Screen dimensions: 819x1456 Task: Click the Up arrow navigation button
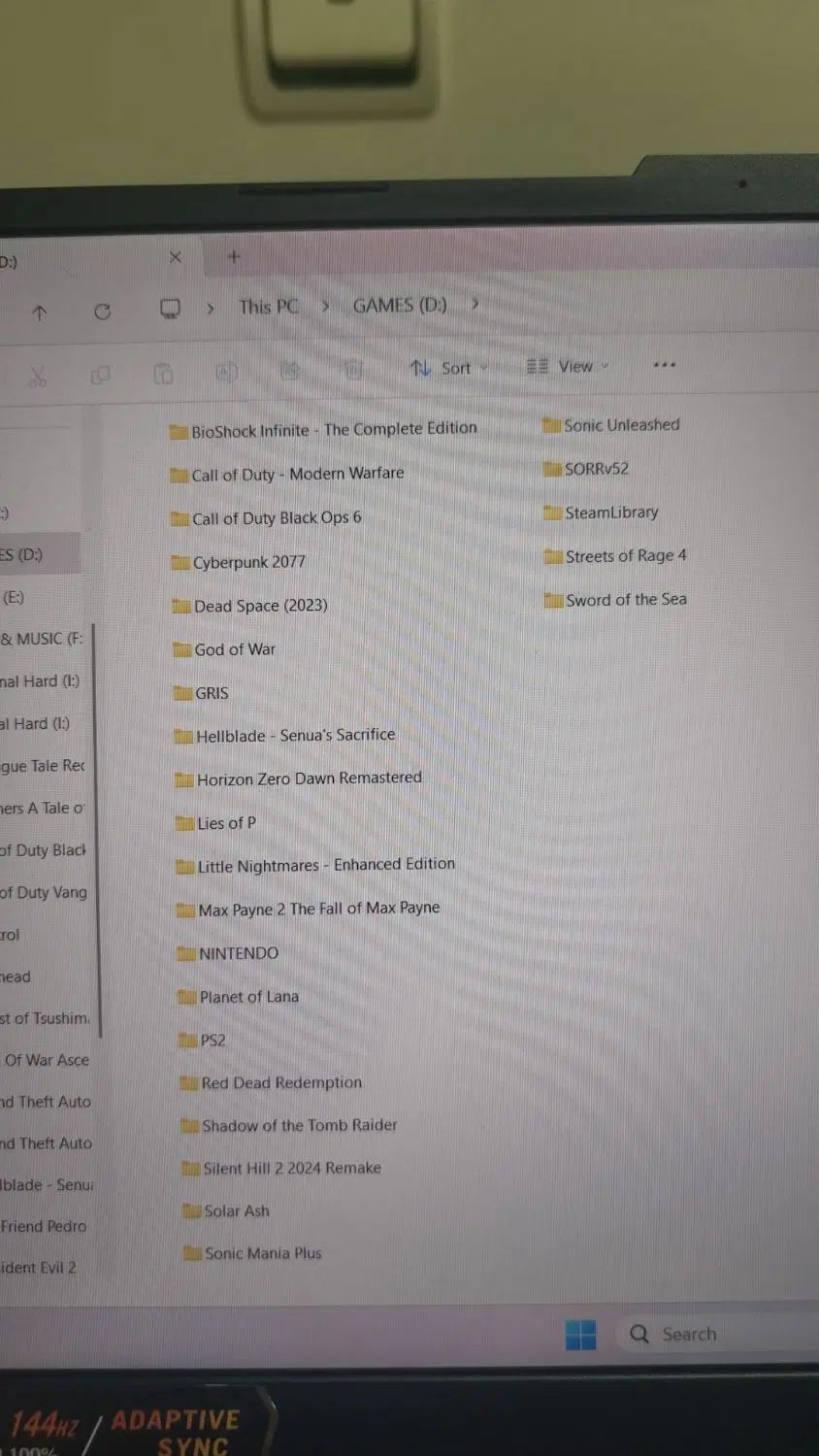click(40, 313)
